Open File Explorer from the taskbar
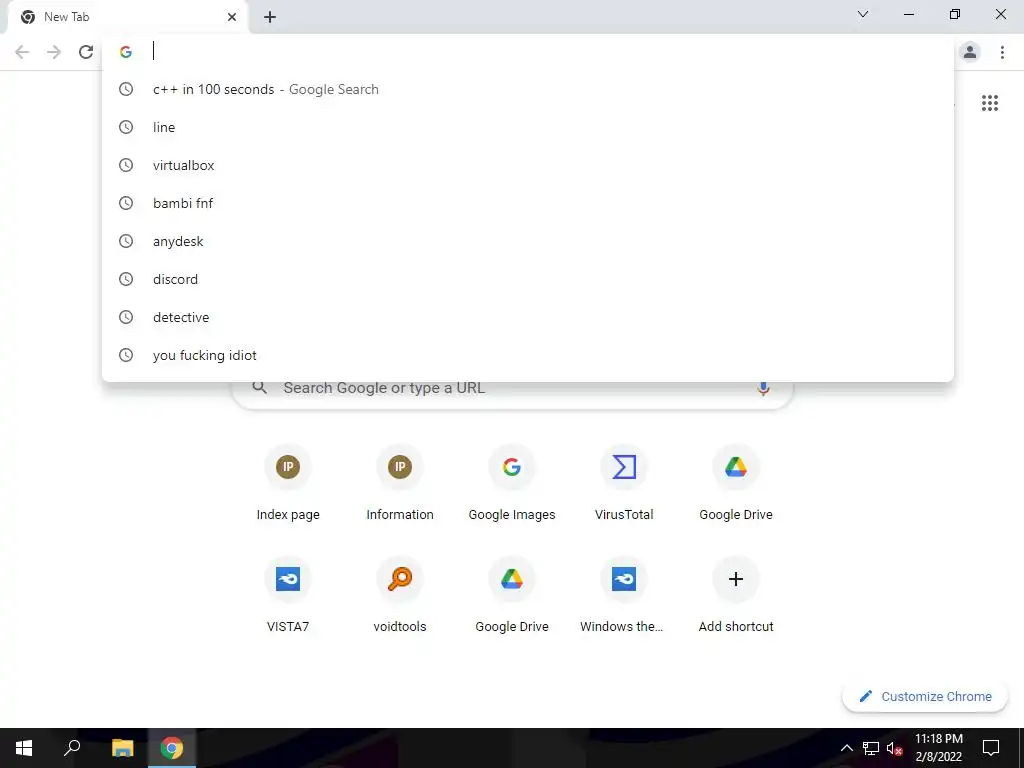Image resolution: width=1024 pixels, height=768 pixels. point(122,748)
